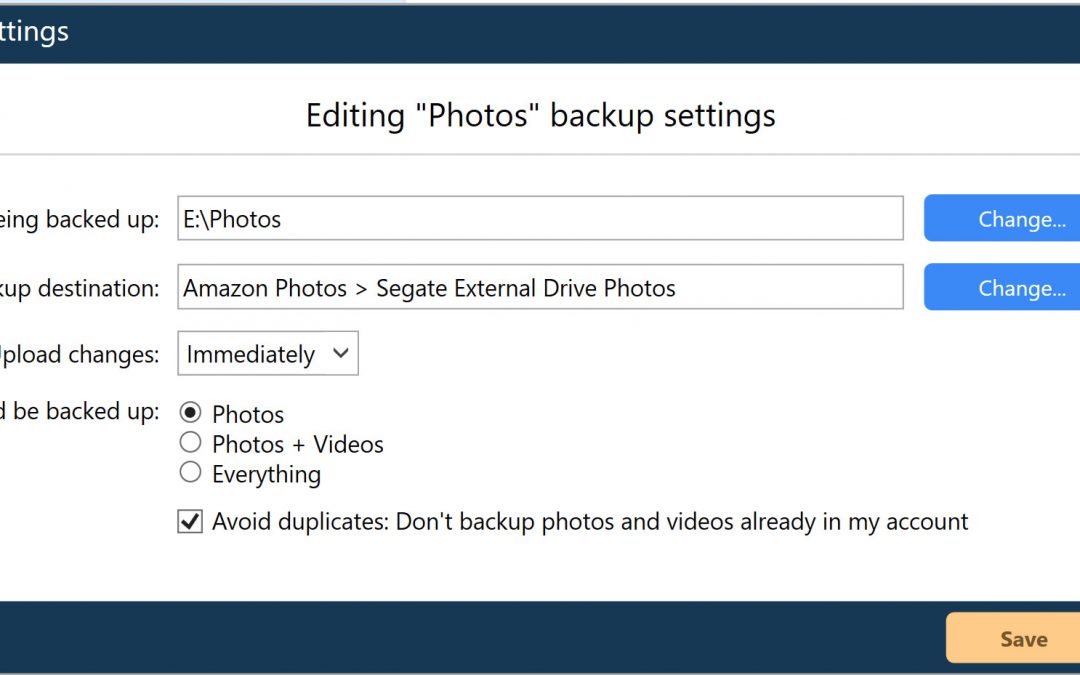Uncheck the Avoid duplicates checkbox
This screenshot has height=675, width=1080.
190,521
